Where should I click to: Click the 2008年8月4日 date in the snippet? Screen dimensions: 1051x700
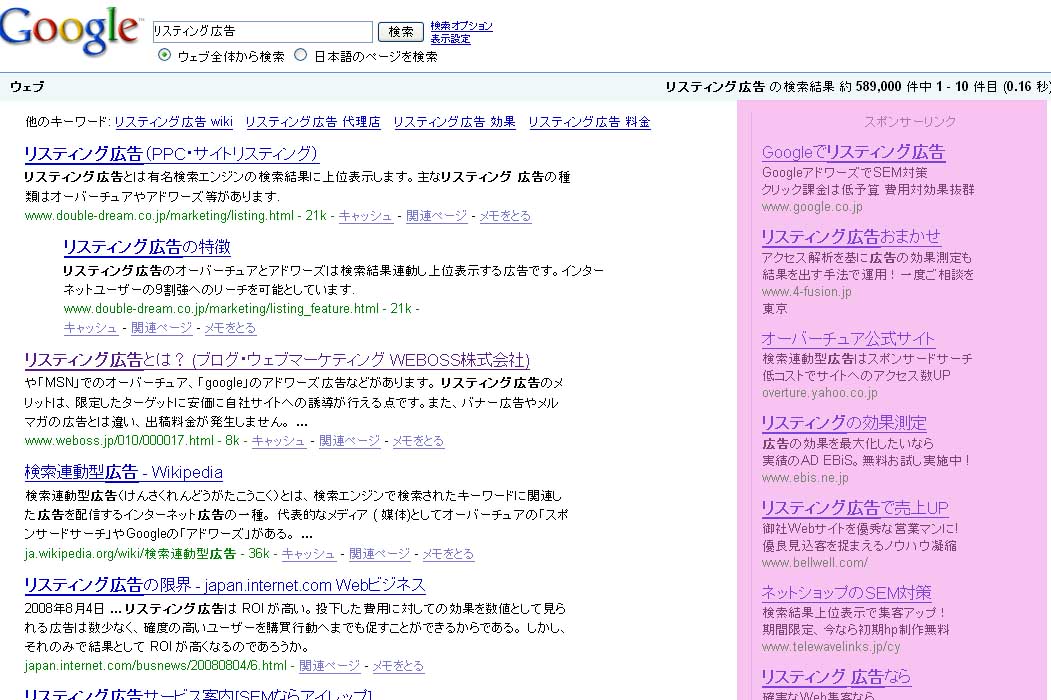[x=64, y=609]
